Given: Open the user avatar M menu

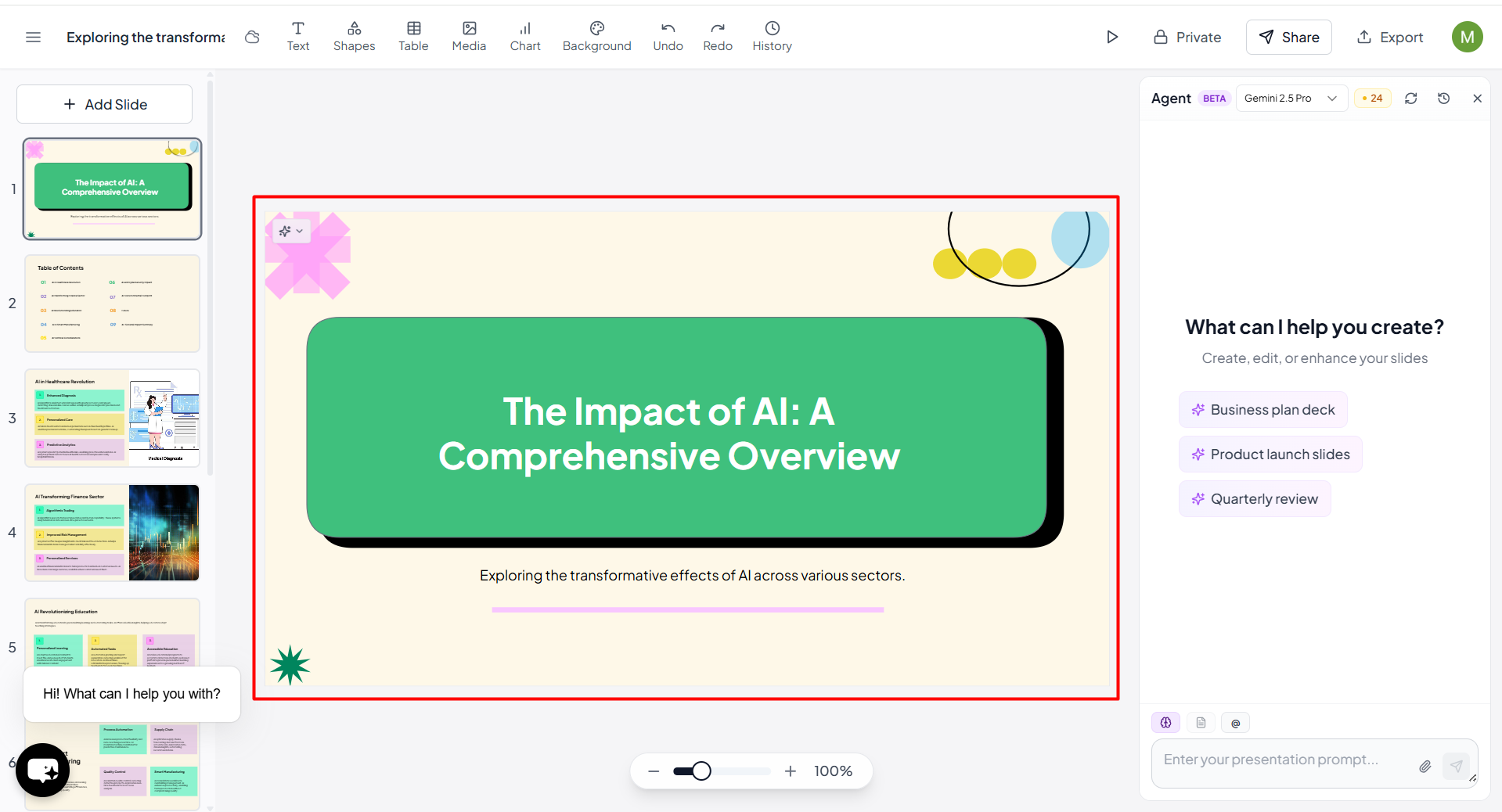Looking at the screenshot, I should click(x=1467, y=37).
